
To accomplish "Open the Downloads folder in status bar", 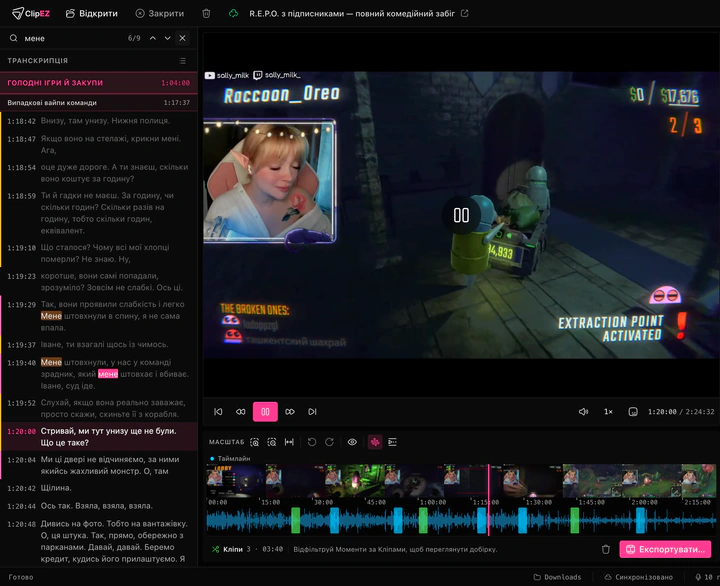I will point(557,577).
